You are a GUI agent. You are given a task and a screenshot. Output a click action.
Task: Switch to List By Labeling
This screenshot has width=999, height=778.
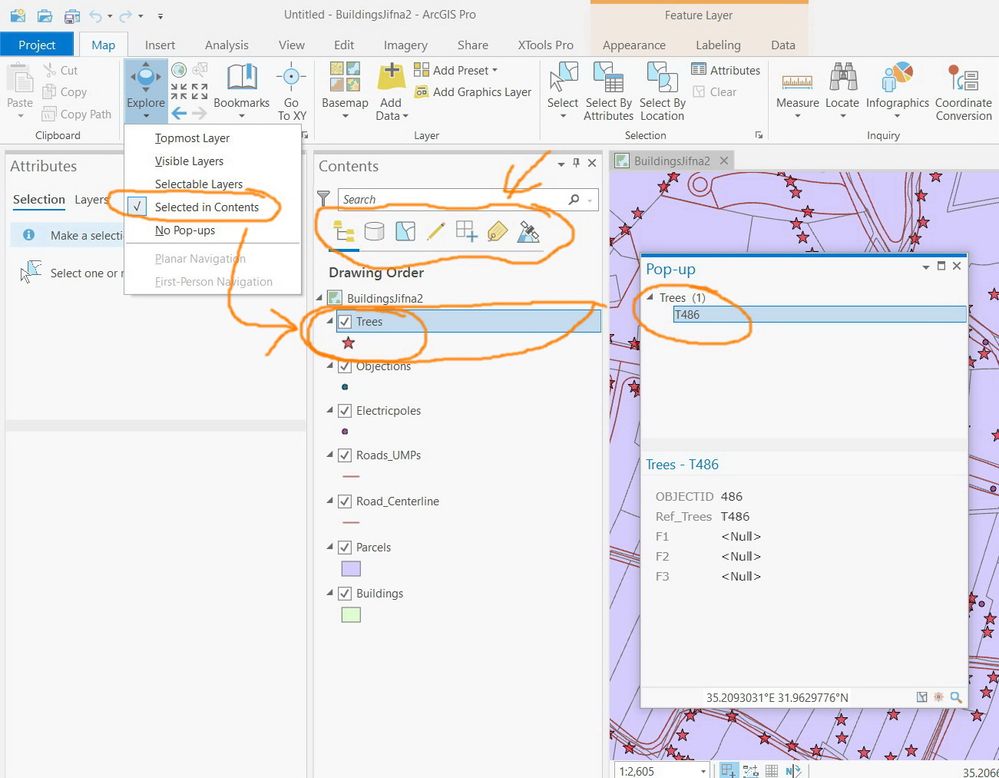click(x=497, y=231)
